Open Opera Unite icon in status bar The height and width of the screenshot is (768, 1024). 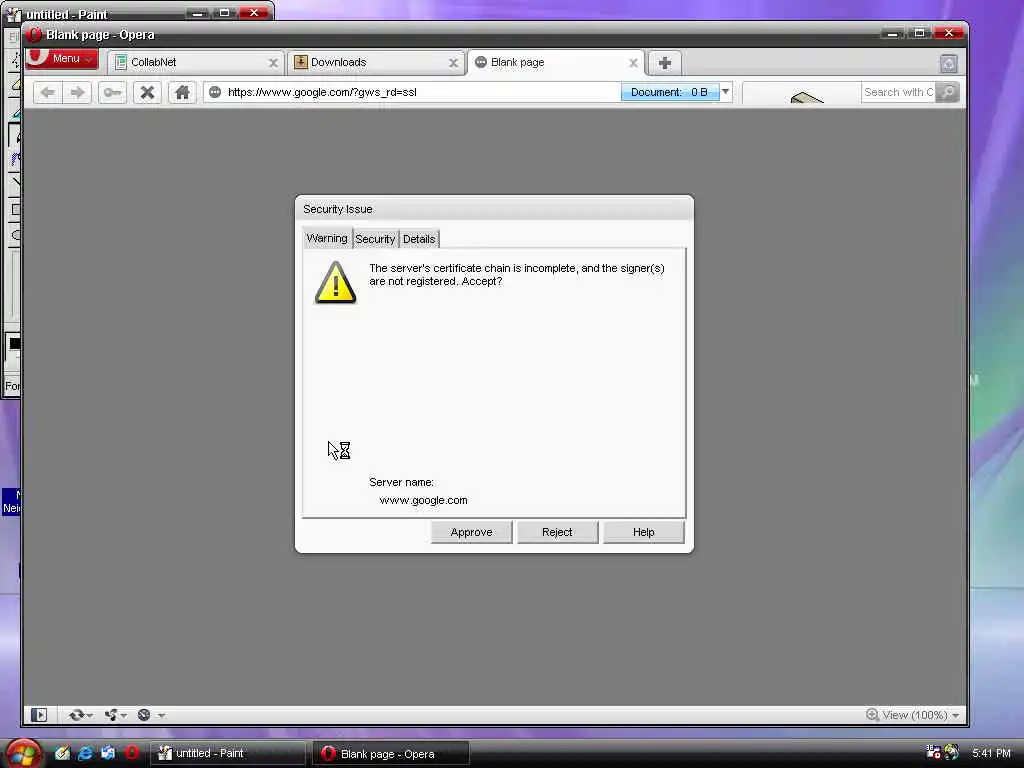tap(111, 715)
